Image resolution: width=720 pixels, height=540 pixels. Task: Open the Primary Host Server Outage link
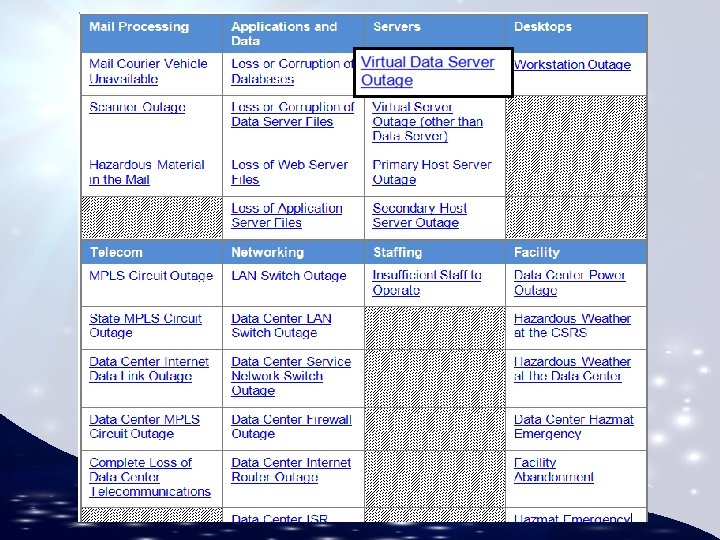[432, 172]
